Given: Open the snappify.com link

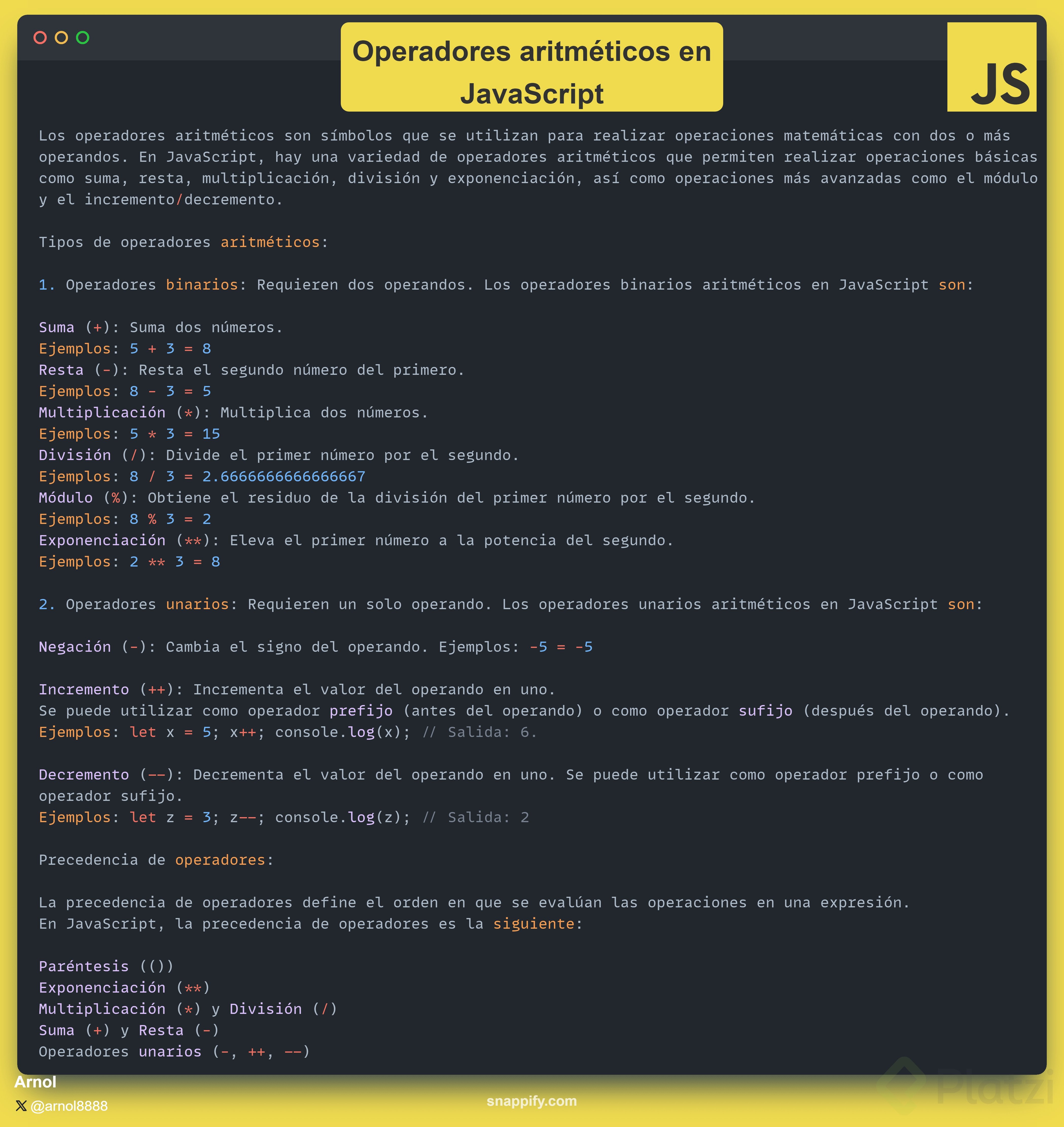Looking at the screenshot, I should [x=531, y=1101].
